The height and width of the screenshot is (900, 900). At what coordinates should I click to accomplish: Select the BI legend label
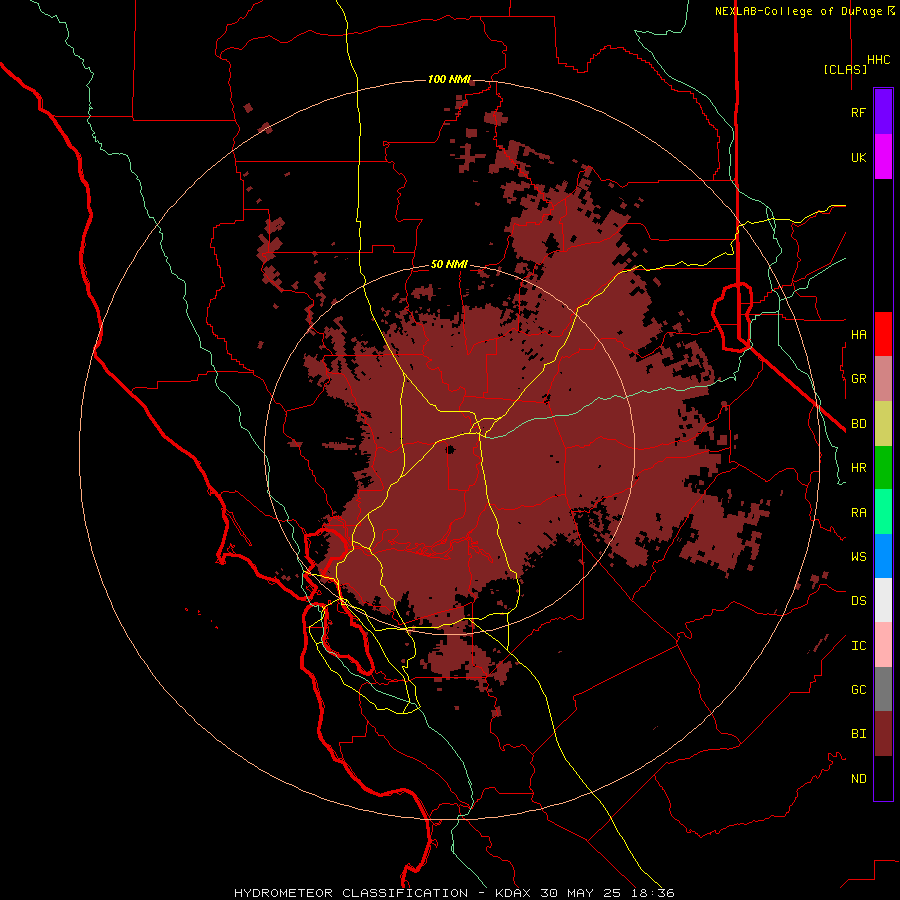pos(858,734)
